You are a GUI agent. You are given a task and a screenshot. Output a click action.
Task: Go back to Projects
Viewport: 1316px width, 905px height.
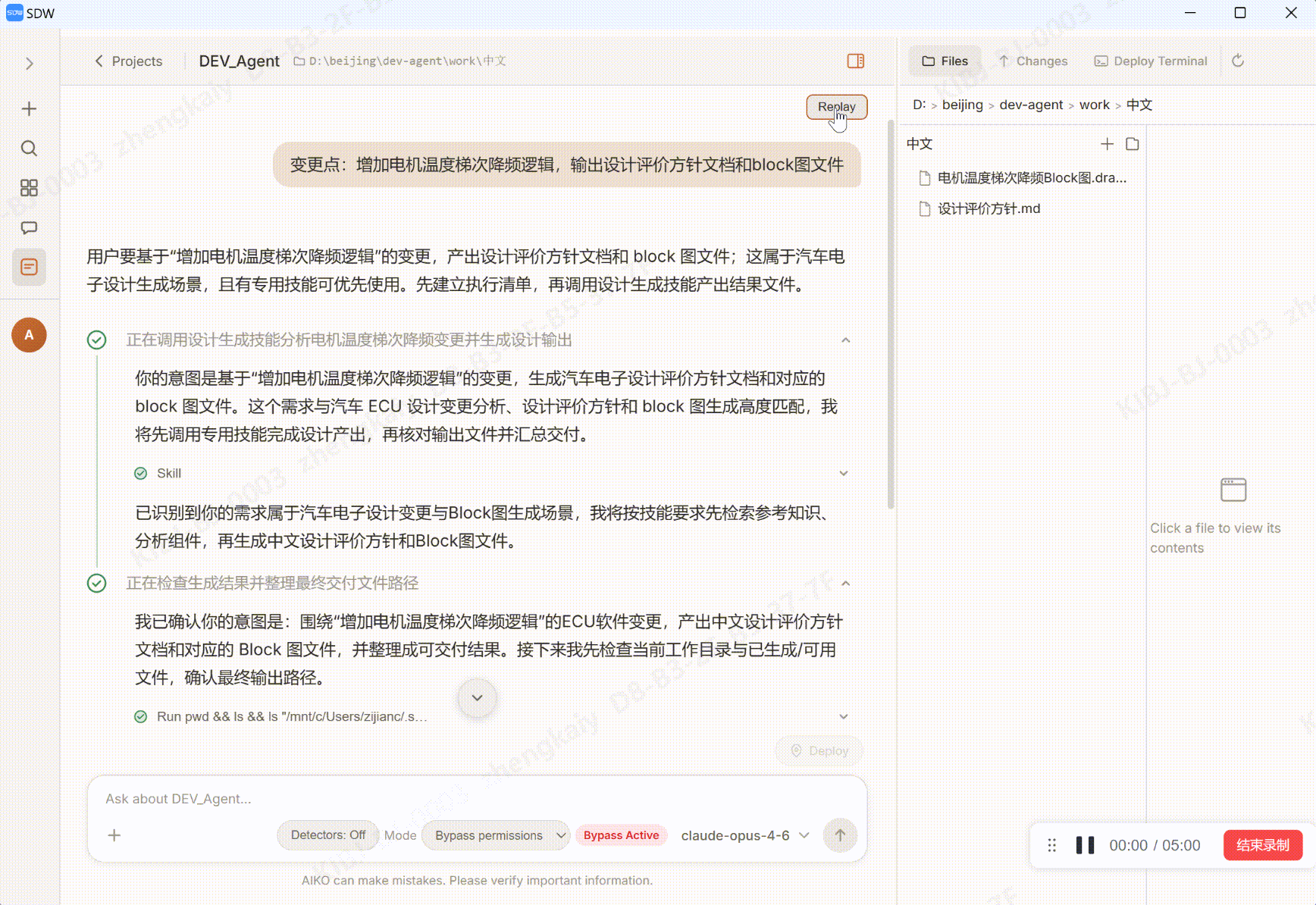[128, 61]
